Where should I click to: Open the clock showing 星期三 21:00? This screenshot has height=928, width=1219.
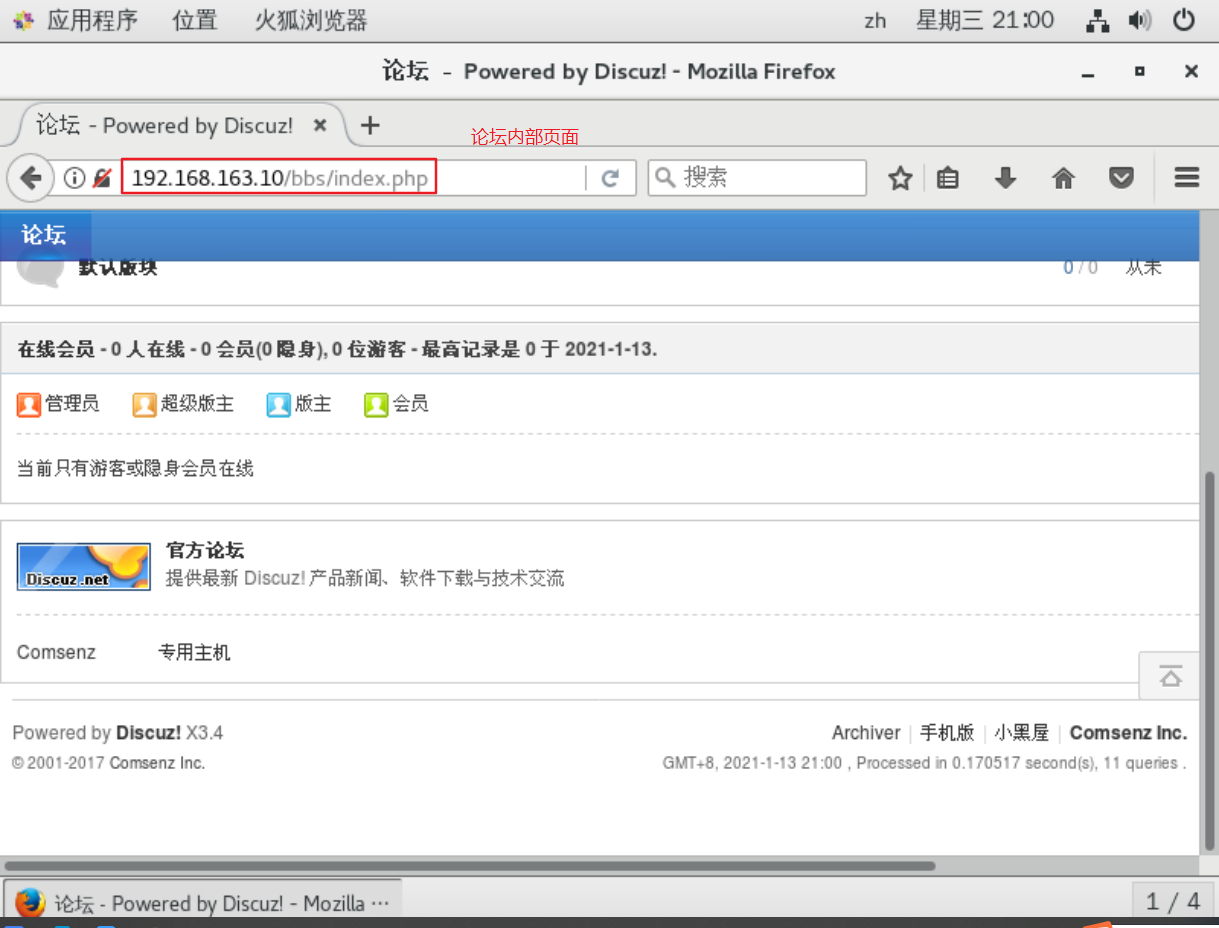[985, 20]
